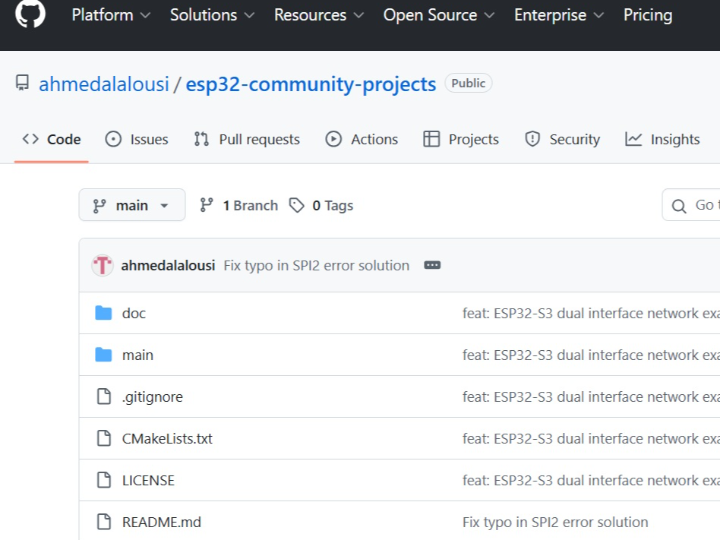Switch to the Issues tab

(x=137, y=139)
